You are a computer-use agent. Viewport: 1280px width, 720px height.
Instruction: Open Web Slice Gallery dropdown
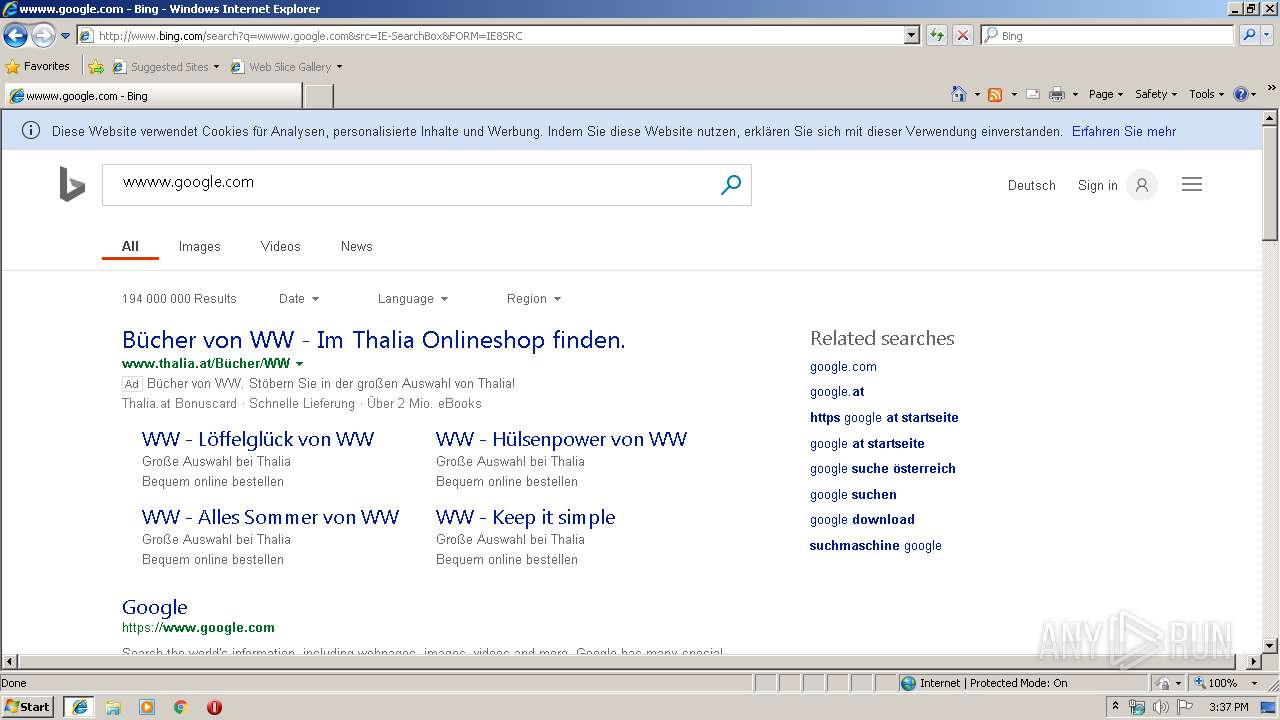287,67
